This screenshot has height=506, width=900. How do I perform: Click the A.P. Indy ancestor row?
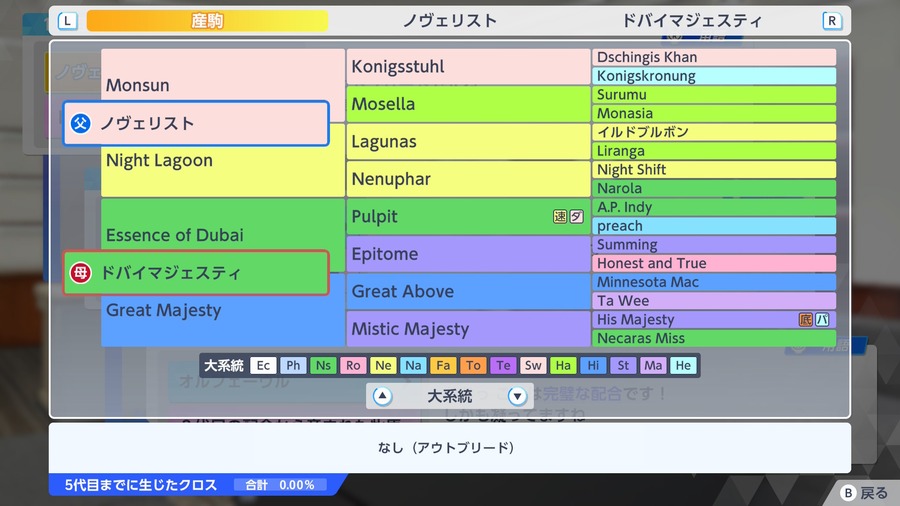[714, 207]
